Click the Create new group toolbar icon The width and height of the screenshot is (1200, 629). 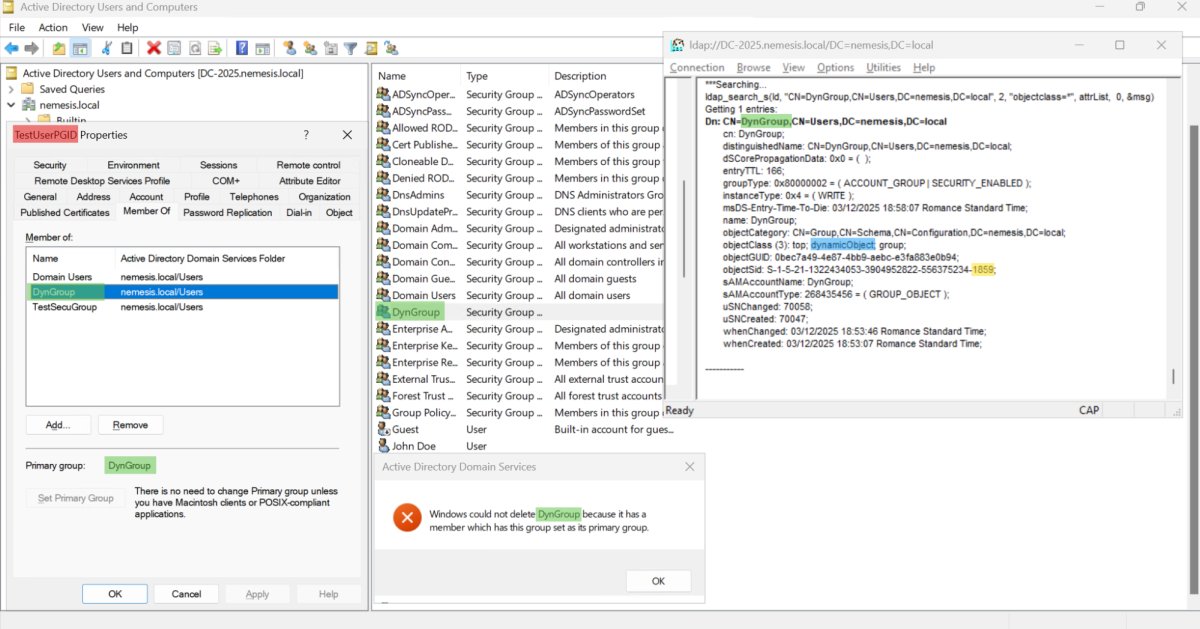click(310, 48)
